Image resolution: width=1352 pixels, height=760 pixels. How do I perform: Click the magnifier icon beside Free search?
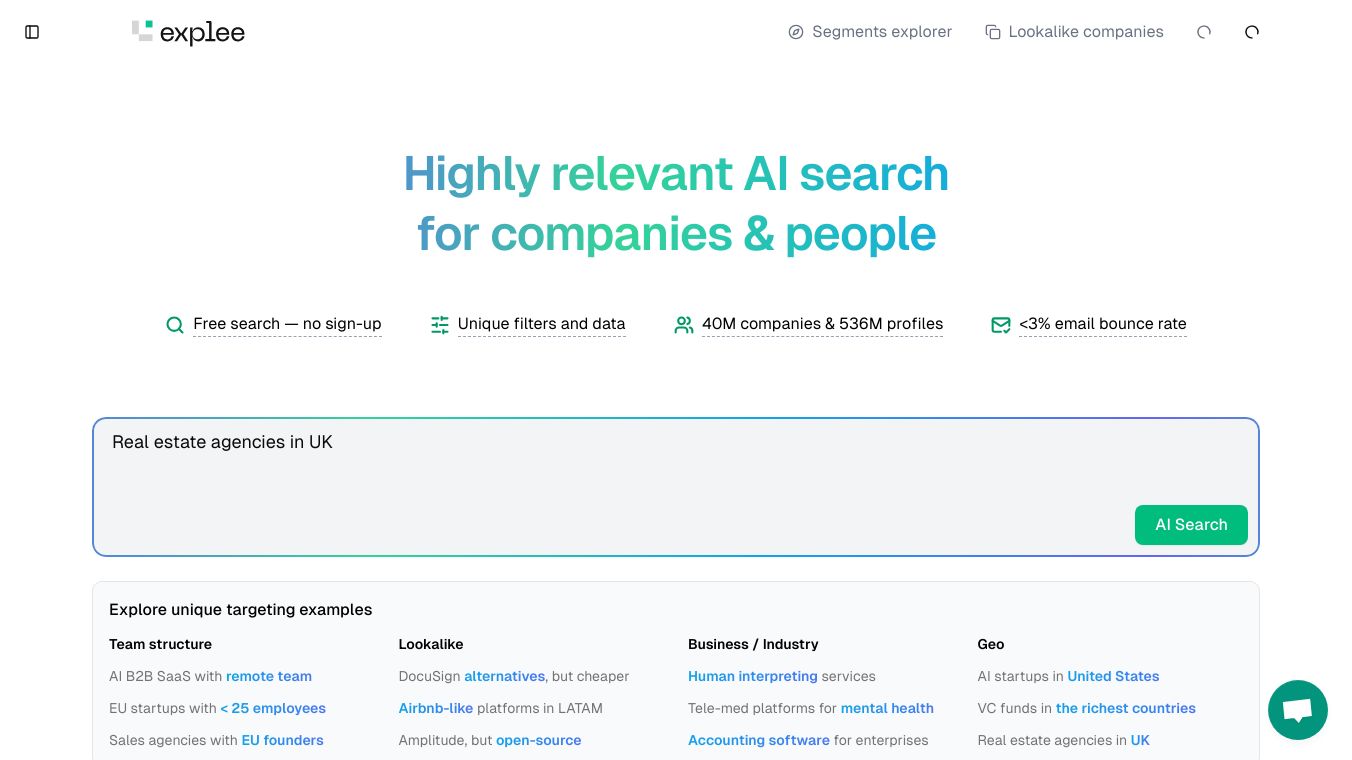175,325
